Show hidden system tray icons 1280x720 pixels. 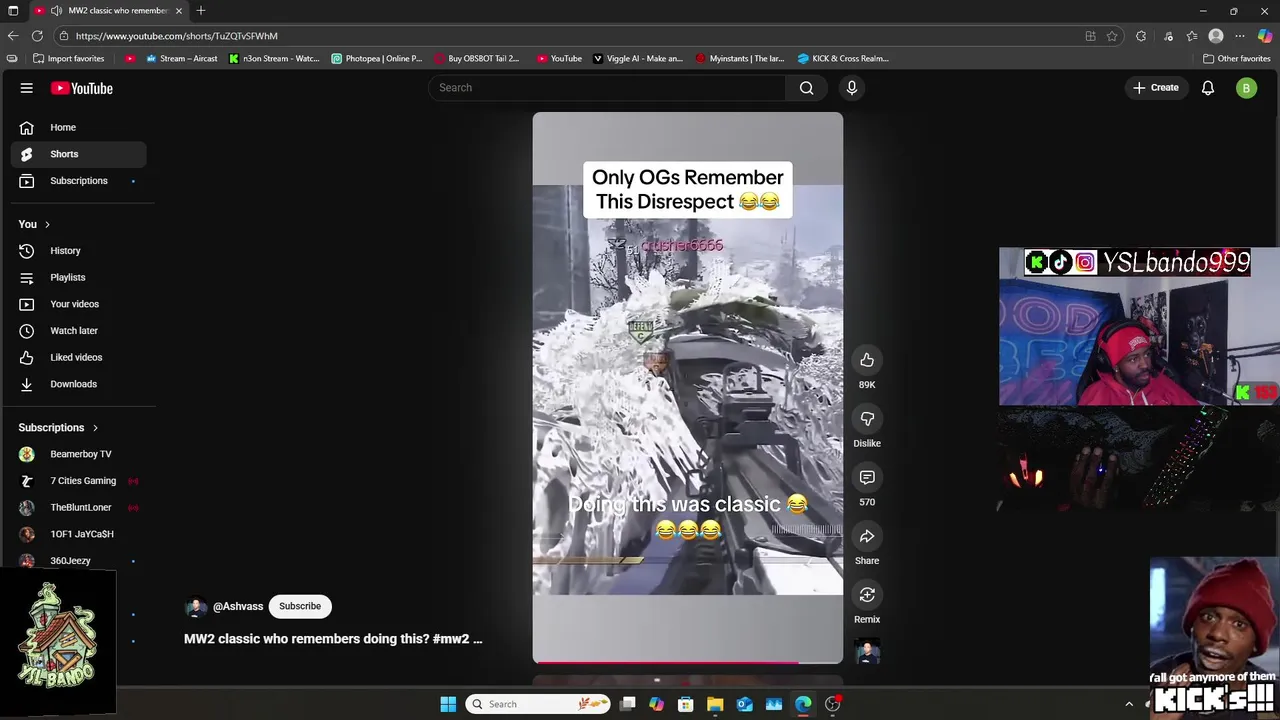[x=1129, y=704]
